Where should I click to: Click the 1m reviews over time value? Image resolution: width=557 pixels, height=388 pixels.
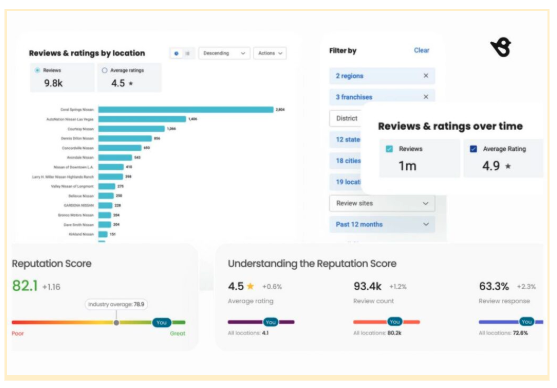(x=407, y=166)
